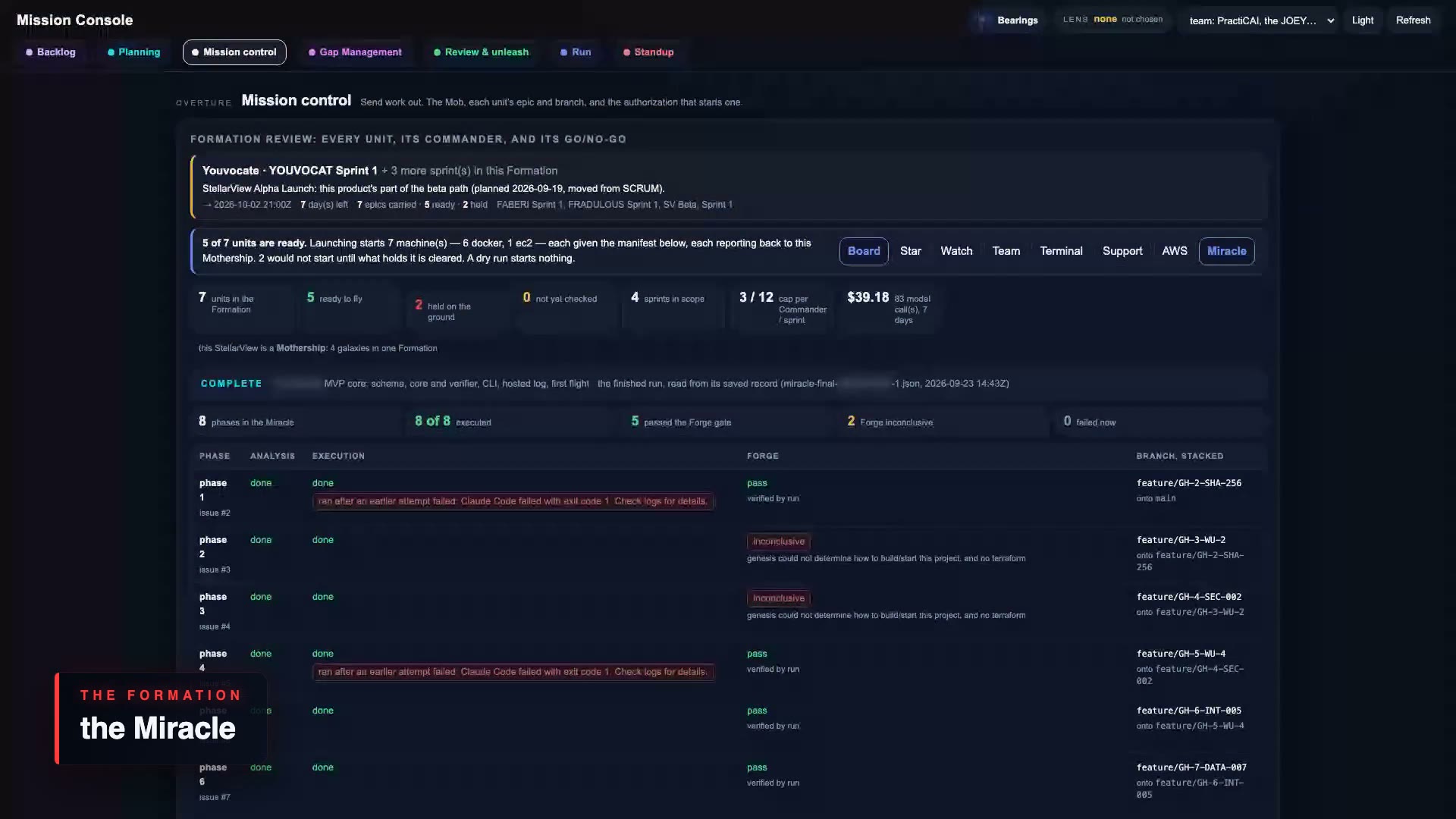This screenshot has height=819, width=1456.
Task: Click issue #2 under phase 1
Action: coord(215,513)
